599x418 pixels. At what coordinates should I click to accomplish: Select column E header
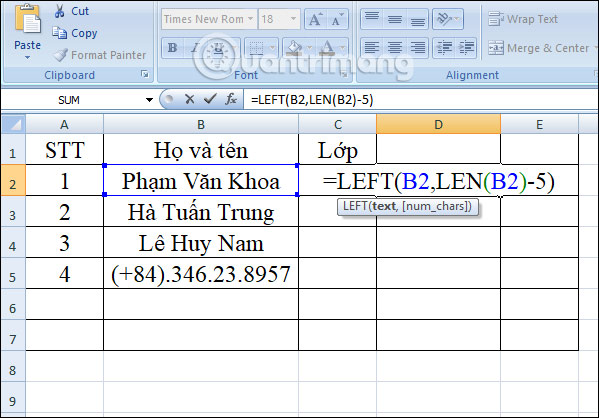click(x=539, y=125)
